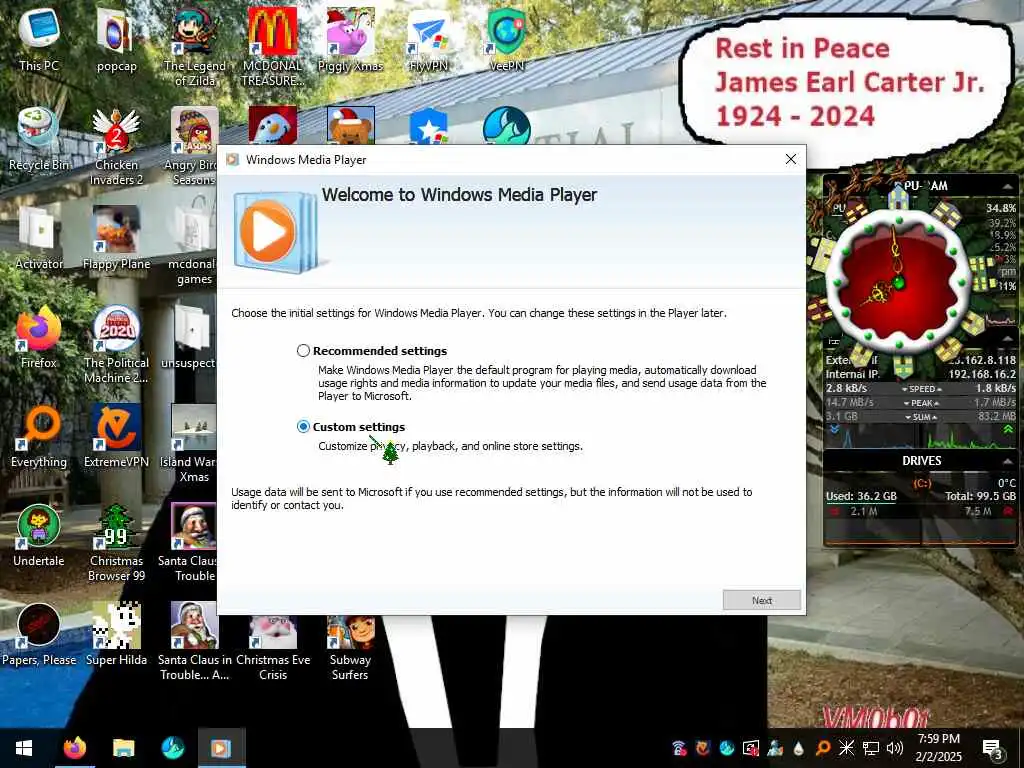Launch the Chicken Invaders 2 game
Image resolution: width=1024 pixels, height=768 pixels.
116,146
